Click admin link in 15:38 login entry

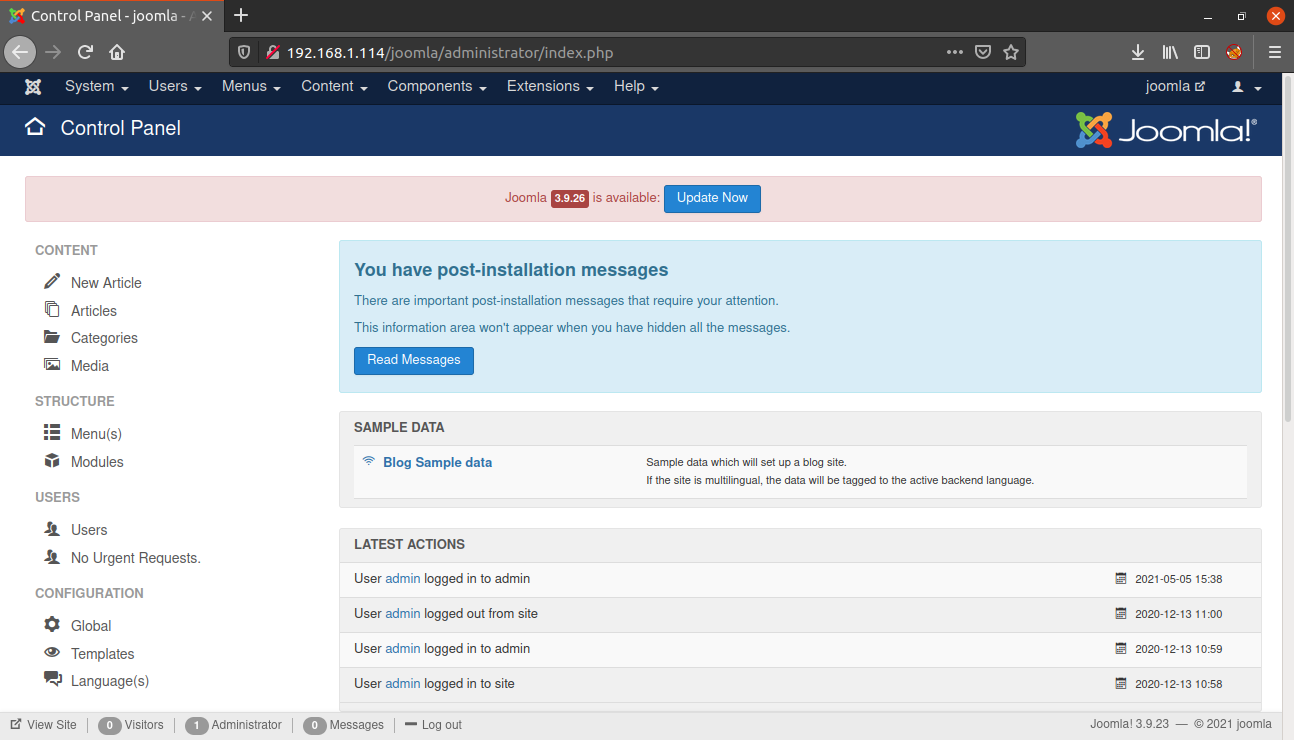pos(403,579)
